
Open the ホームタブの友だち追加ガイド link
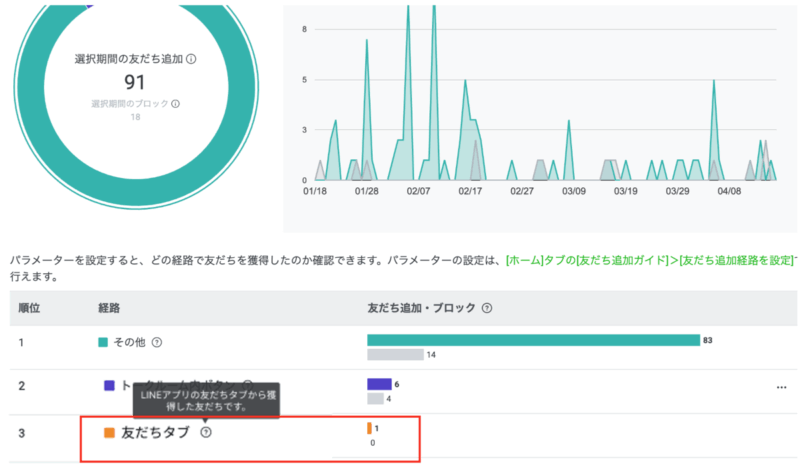click(649, 260)
